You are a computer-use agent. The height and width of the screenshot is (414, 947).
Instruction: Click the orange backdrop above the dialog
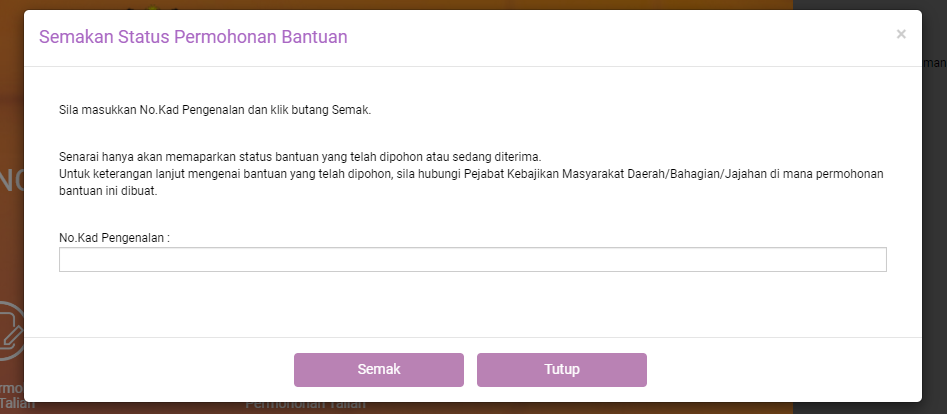[400, 5]
